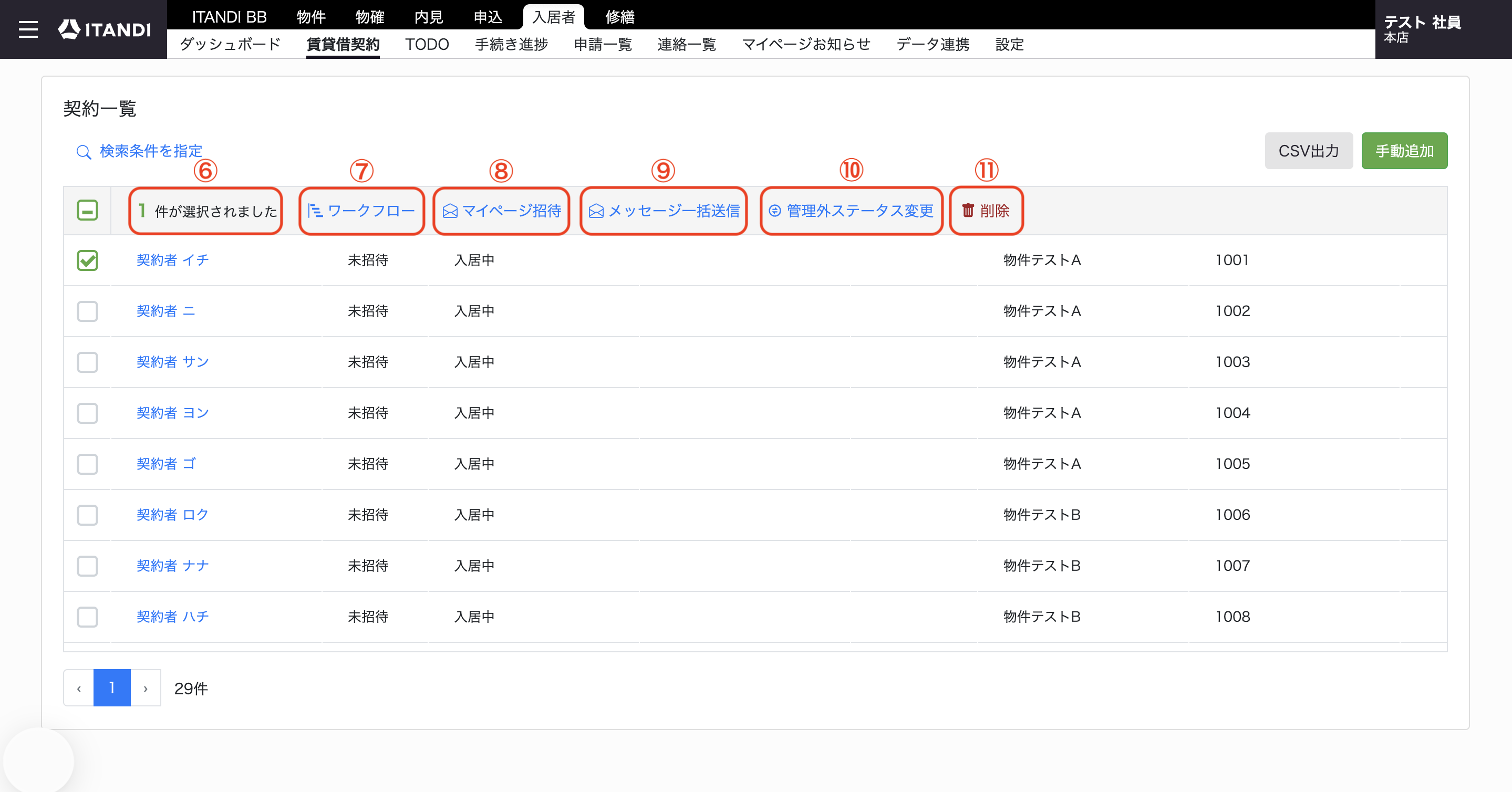Open データ連携 in sub-navigation
The image size is (1512, 792).
point(933,44)
